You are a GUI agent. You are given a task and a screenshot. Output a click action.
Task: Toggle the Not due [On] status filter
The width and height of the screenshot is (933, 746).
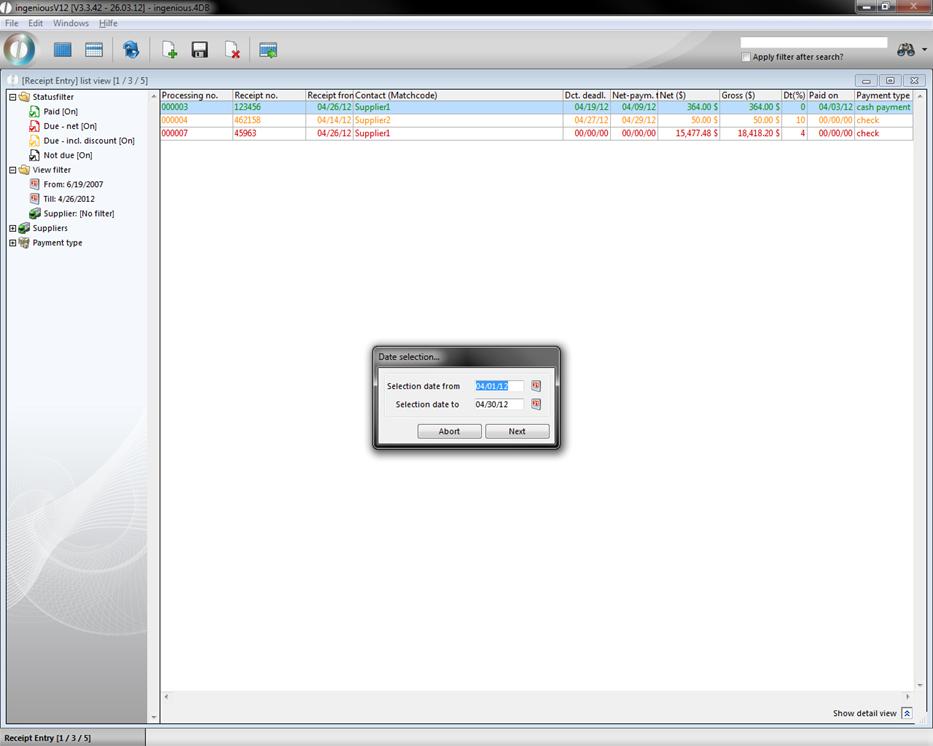(x=67, y=155)
